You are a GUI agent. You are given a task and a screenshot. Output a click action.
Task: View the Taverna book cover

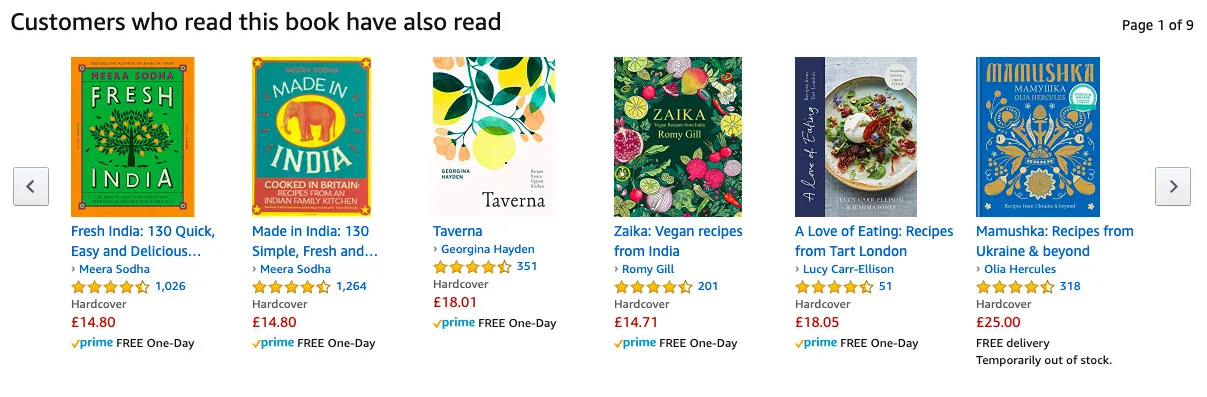(495, 137)
